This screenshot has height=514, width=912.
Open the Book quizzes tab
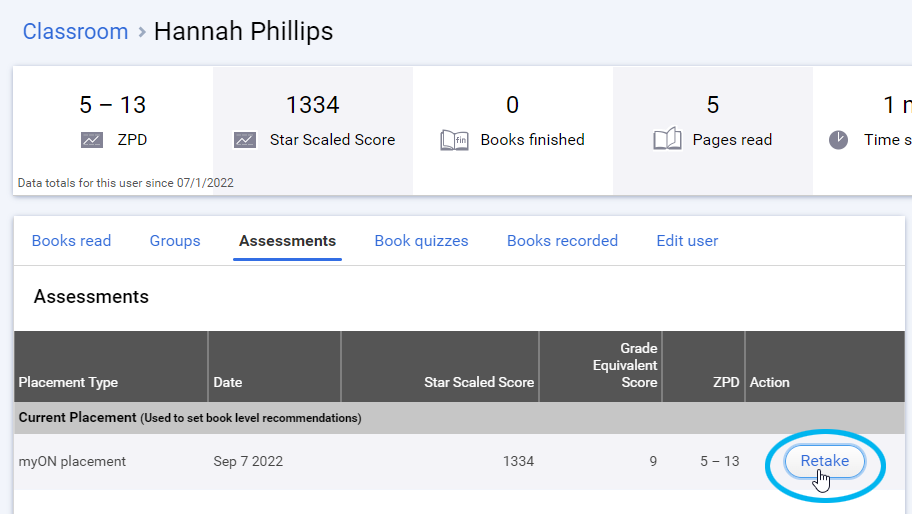(421, 241)
